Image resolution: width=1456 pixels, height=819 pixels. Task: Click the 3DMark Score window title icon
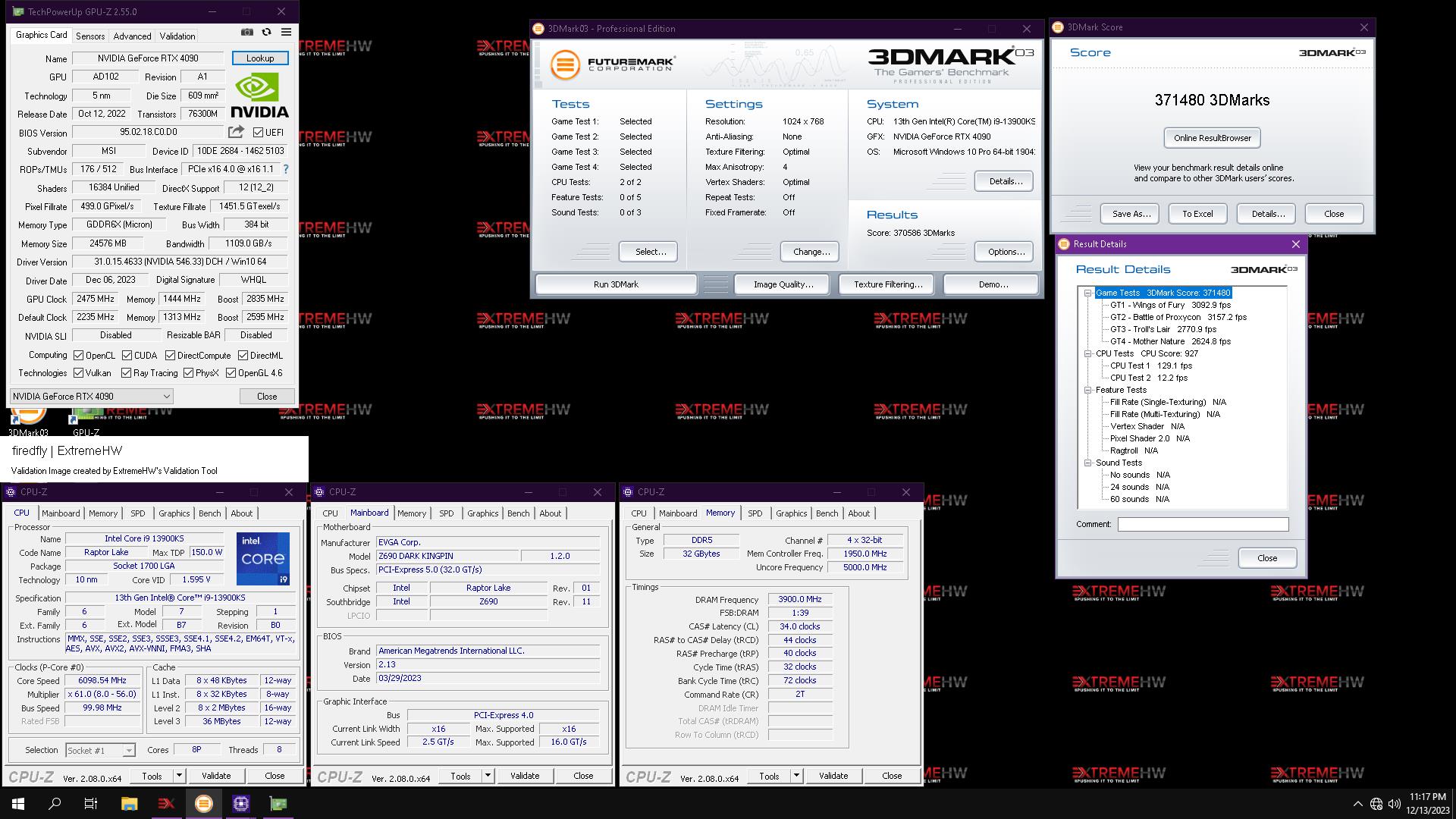click(x=1058, y=27)
